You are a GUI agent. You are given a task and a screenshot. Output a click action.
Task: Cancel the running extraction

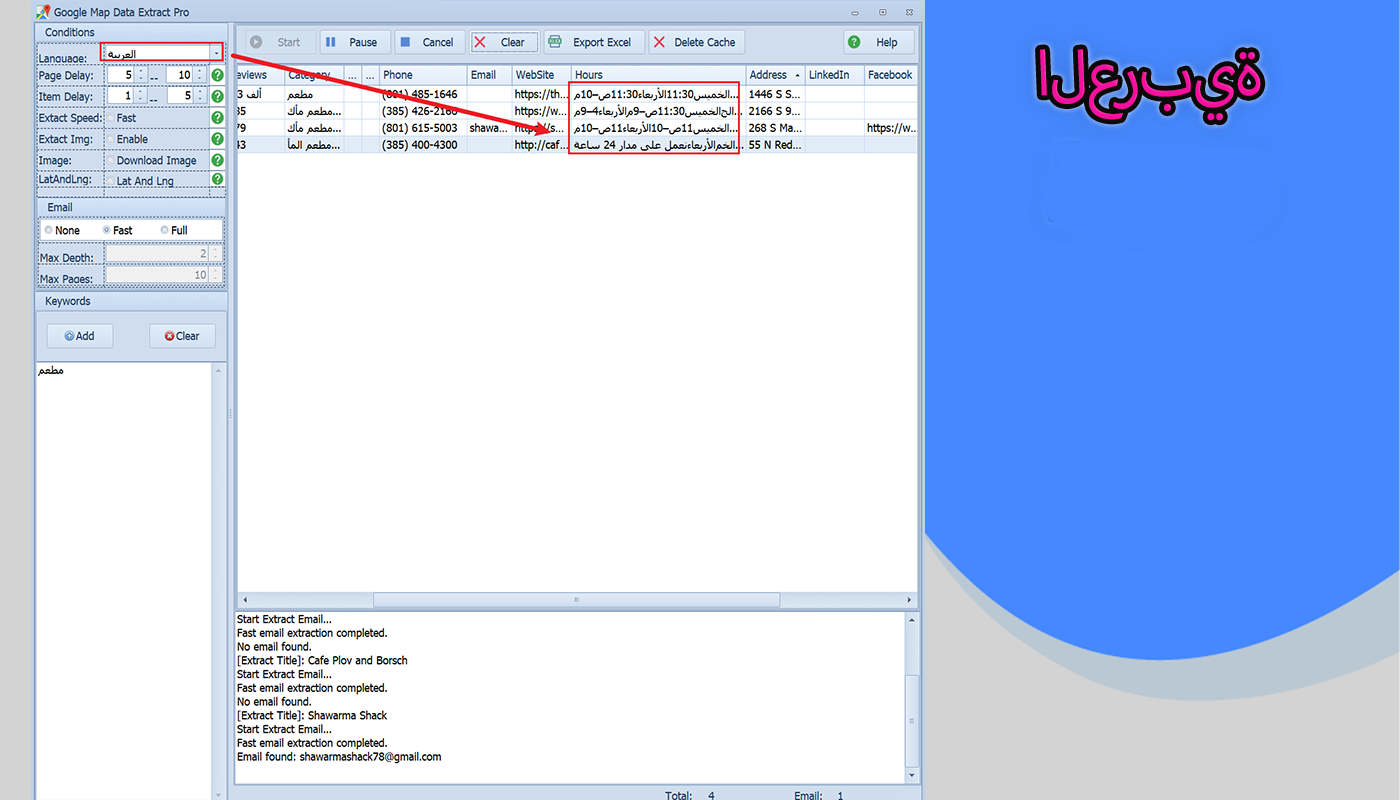429,42
